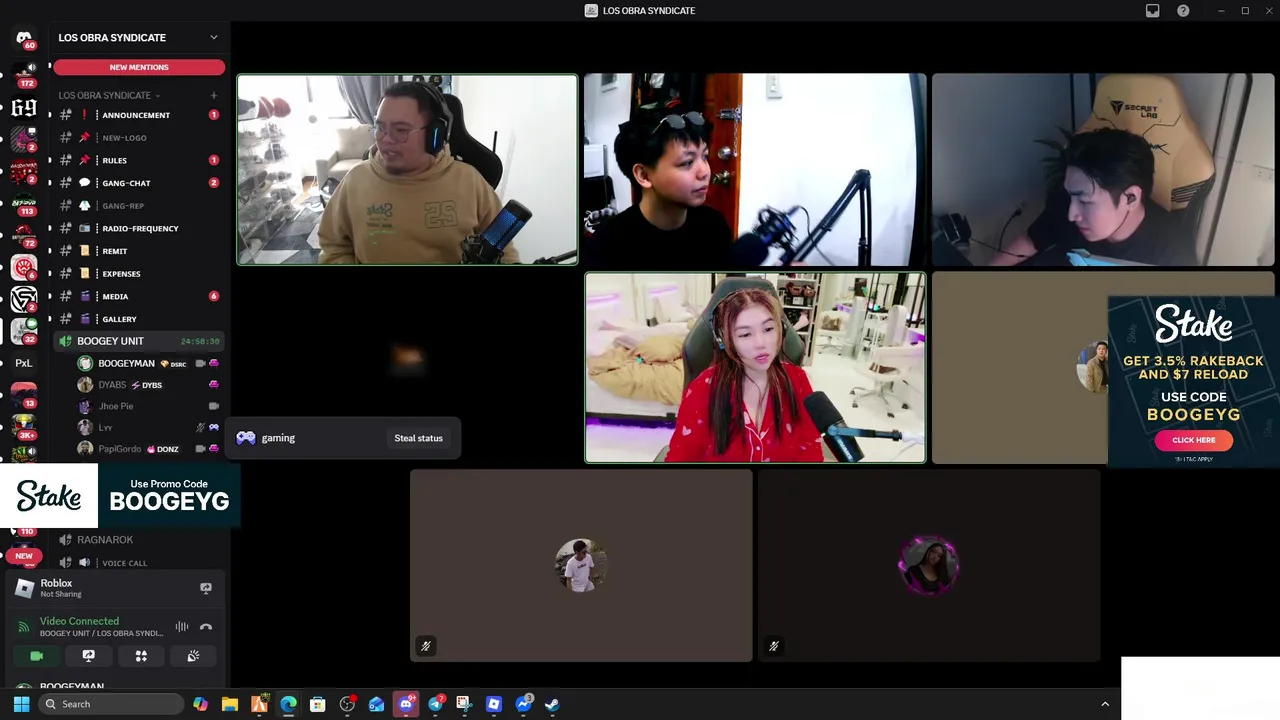The width and height of the screenshot is (1280, 720).
Task: Open Messenger from the taskbar
Action: tap(523, 704)
